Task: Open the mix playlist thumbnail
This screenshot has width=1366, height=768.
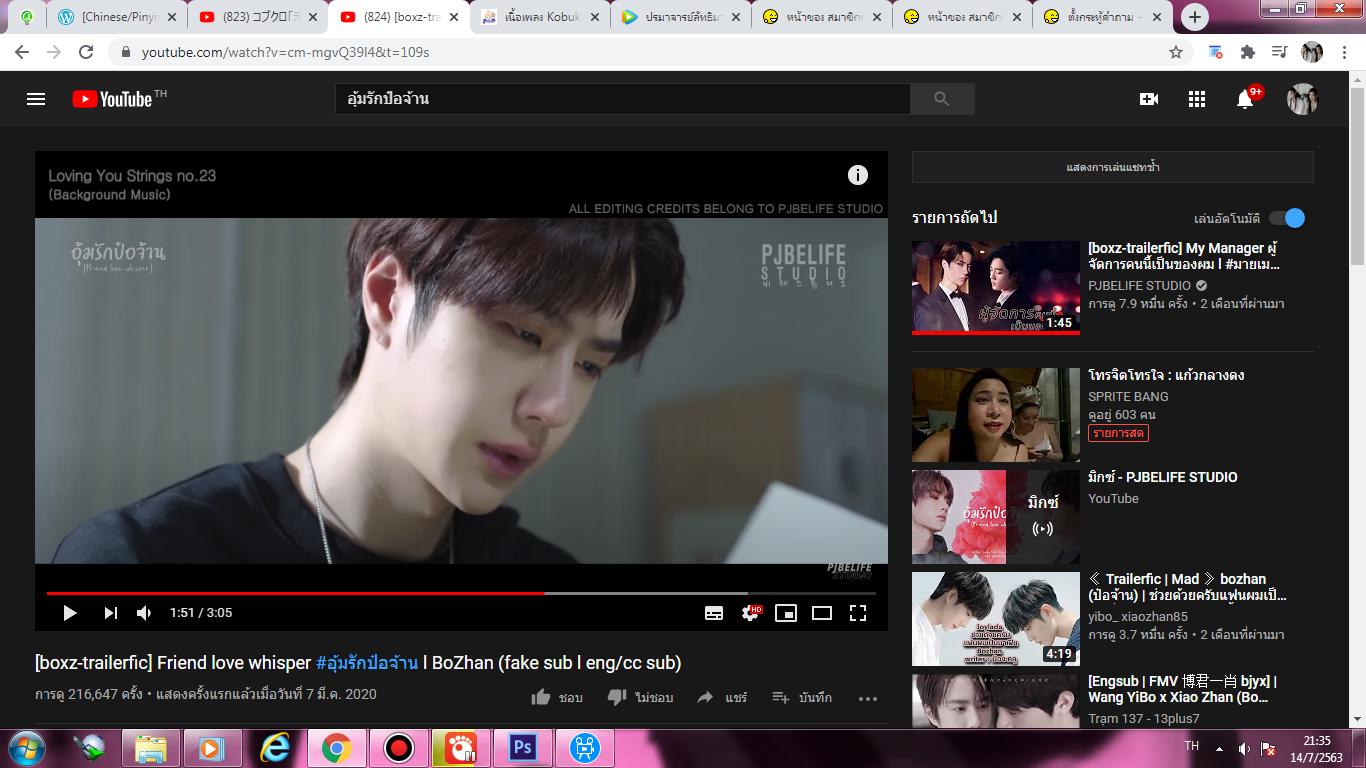Action: click(996, 517)
